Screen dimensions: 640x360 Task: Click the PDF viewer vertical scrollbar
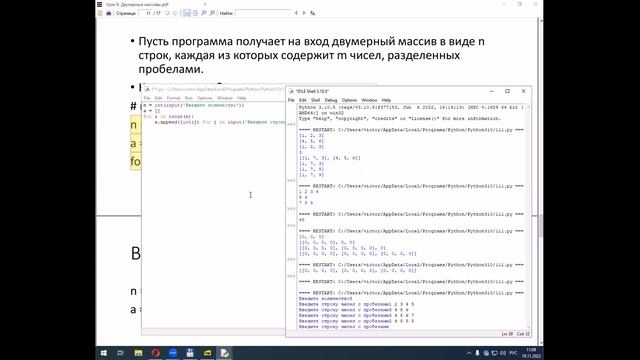pos(541,182)
